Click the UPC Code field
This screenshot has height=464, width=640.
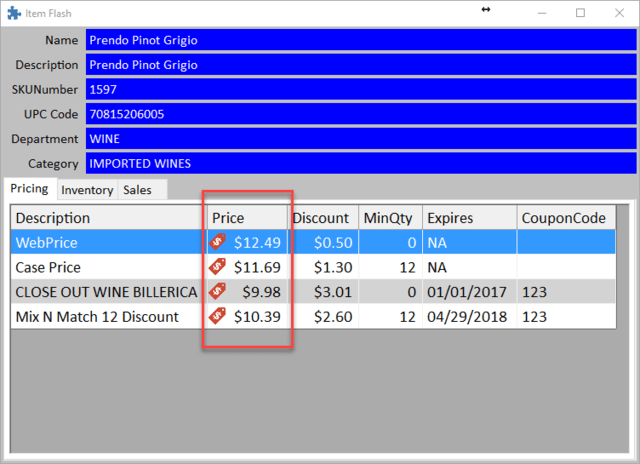tap(360, 114)
